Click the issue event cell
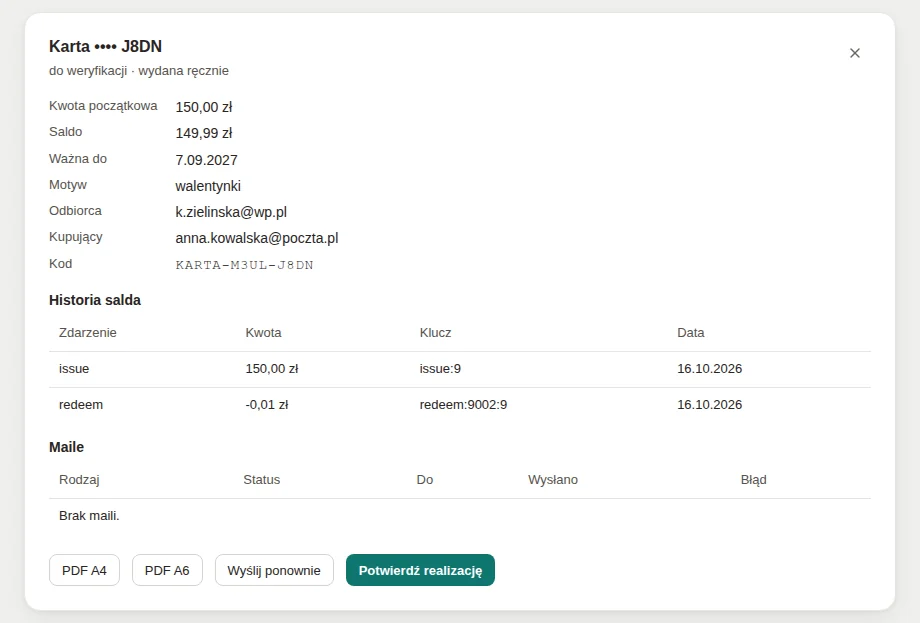920x623 pixels. 74,369
